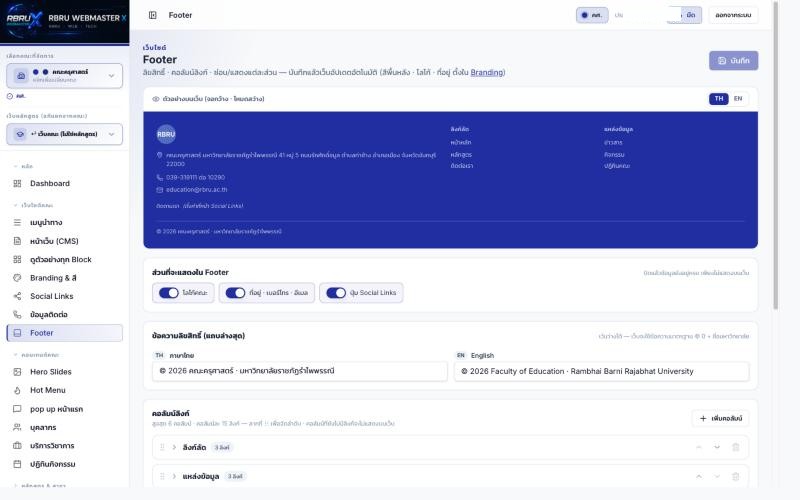Click the eye icon in the preview header

click(156, 99)
